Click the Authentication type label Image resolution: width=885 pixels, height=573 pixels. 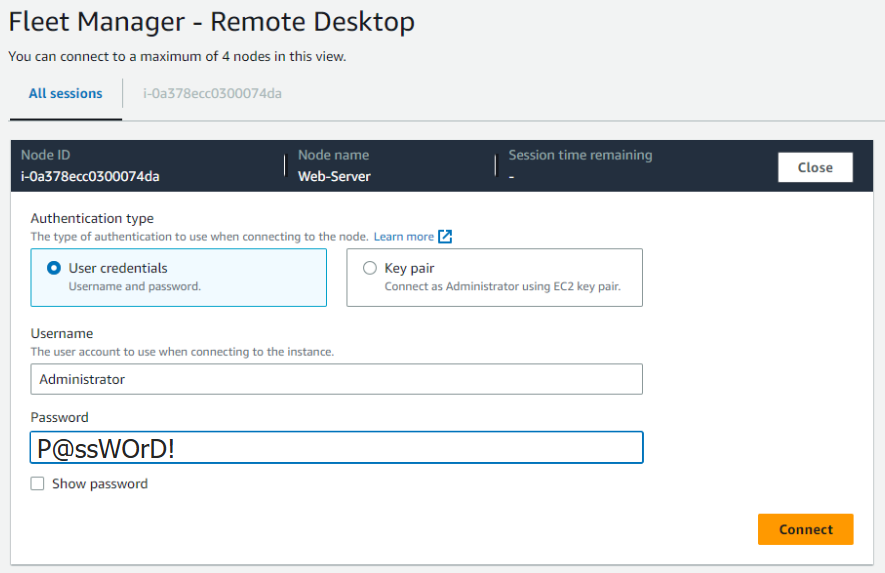(x=92, y=218)
